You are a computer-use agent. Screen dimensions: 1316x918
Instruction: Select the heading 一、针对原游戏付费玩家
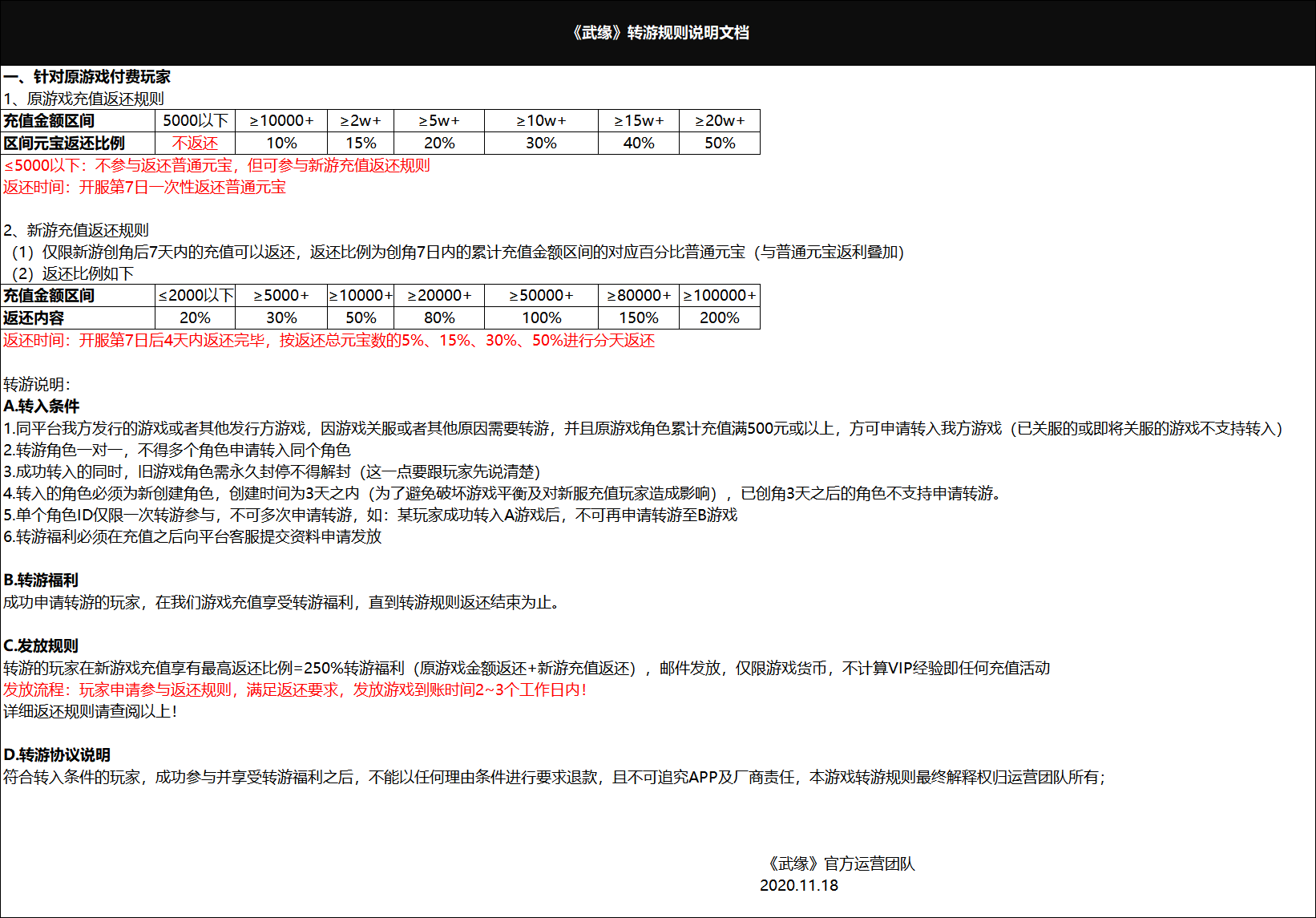point(87,77)
